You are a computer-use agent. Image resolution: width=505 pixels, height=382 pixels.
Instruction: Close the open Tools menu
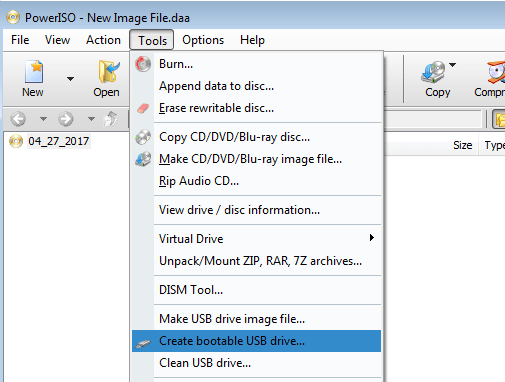(x=152, y=40)
